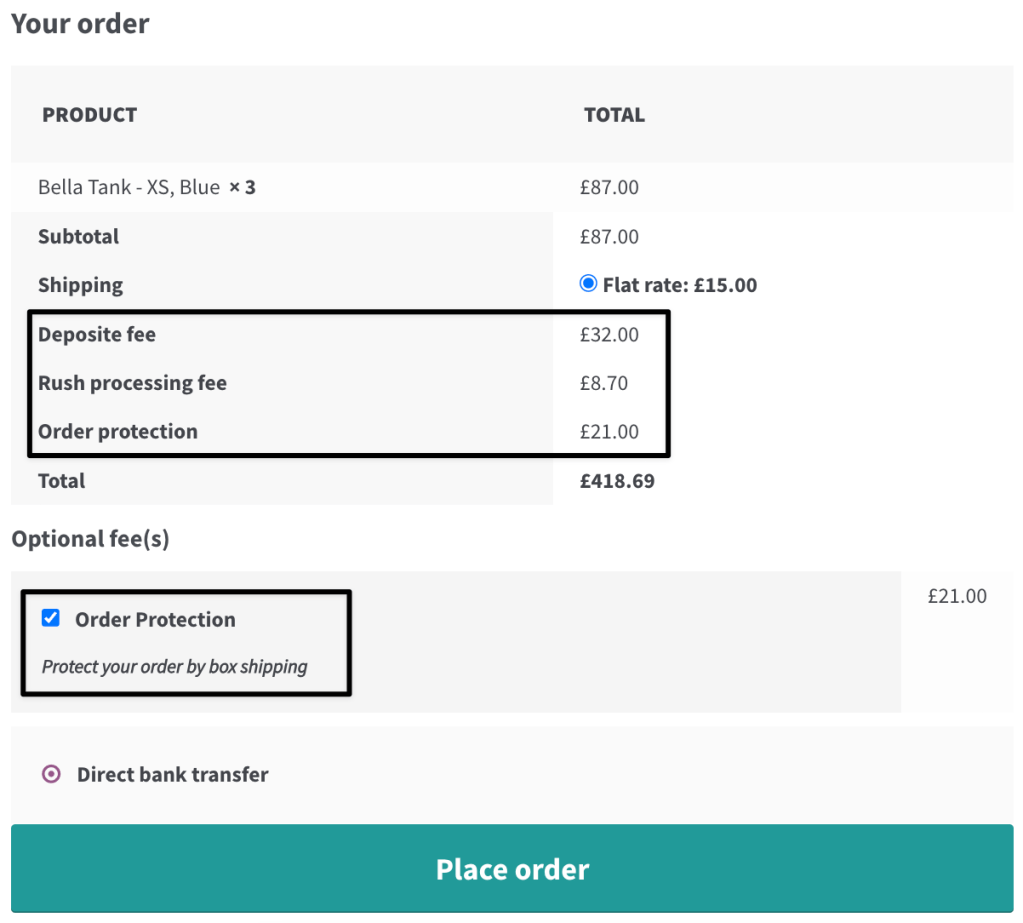Click the Rush processing fee label

tap(132, 383)
